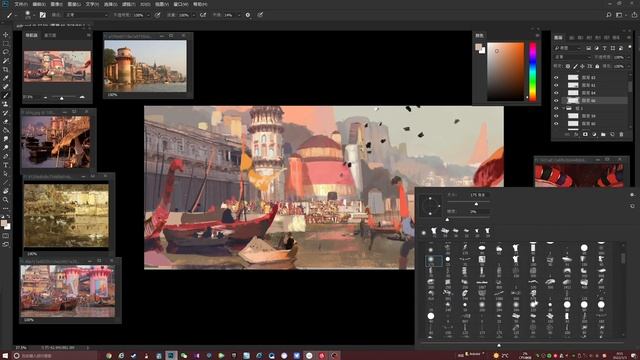Select the Pen tool
This screenshot has height=360, width=640.
click(6, 156)
